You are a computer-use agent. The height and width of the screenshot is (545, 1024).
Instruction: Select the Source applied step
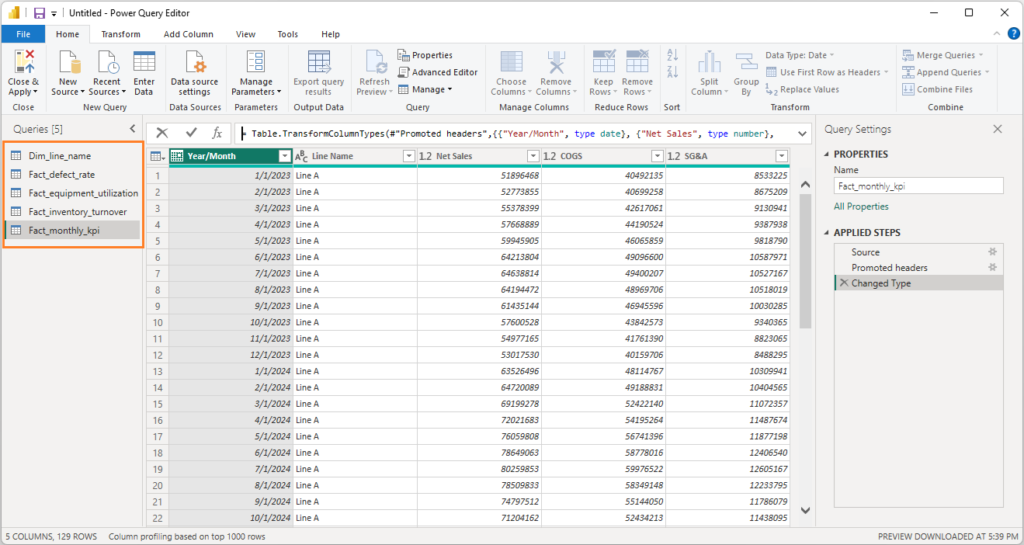pyautogui.click(x=918, y=252)
